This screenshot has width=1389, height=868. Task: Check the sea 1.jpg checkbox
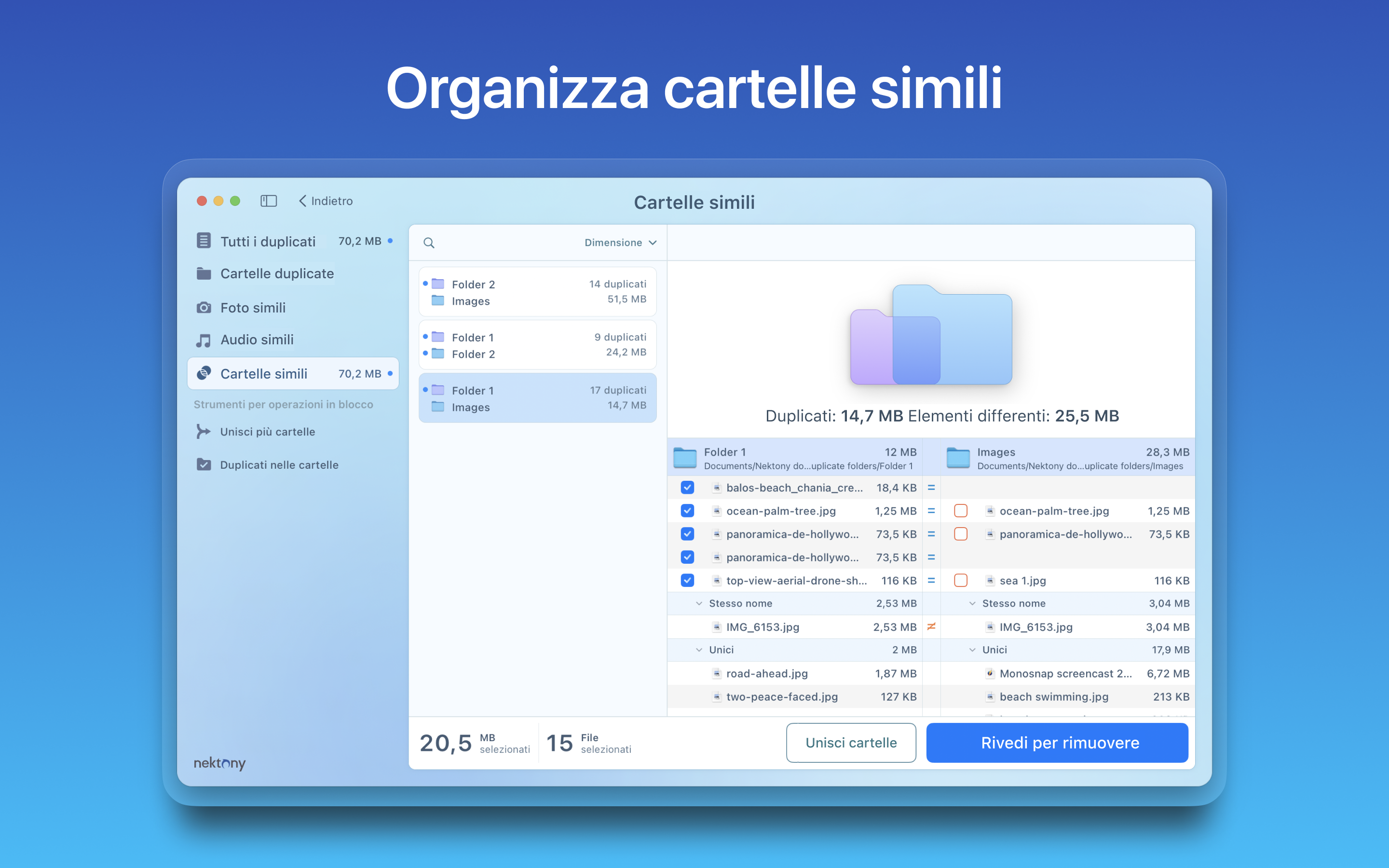click(x=960, y=581)
